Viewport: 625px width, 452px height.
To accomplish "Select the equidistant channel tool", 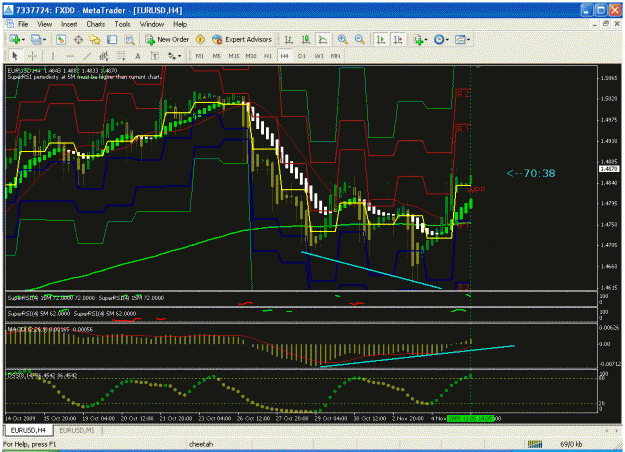I will (104, 56).
